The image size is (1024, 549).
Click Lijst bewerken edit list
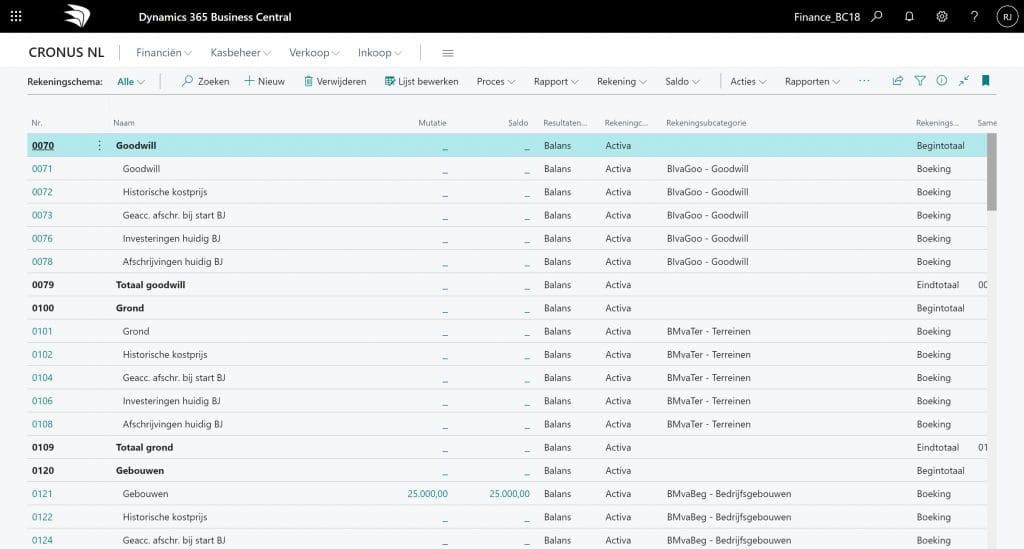(x=421, y=81)
